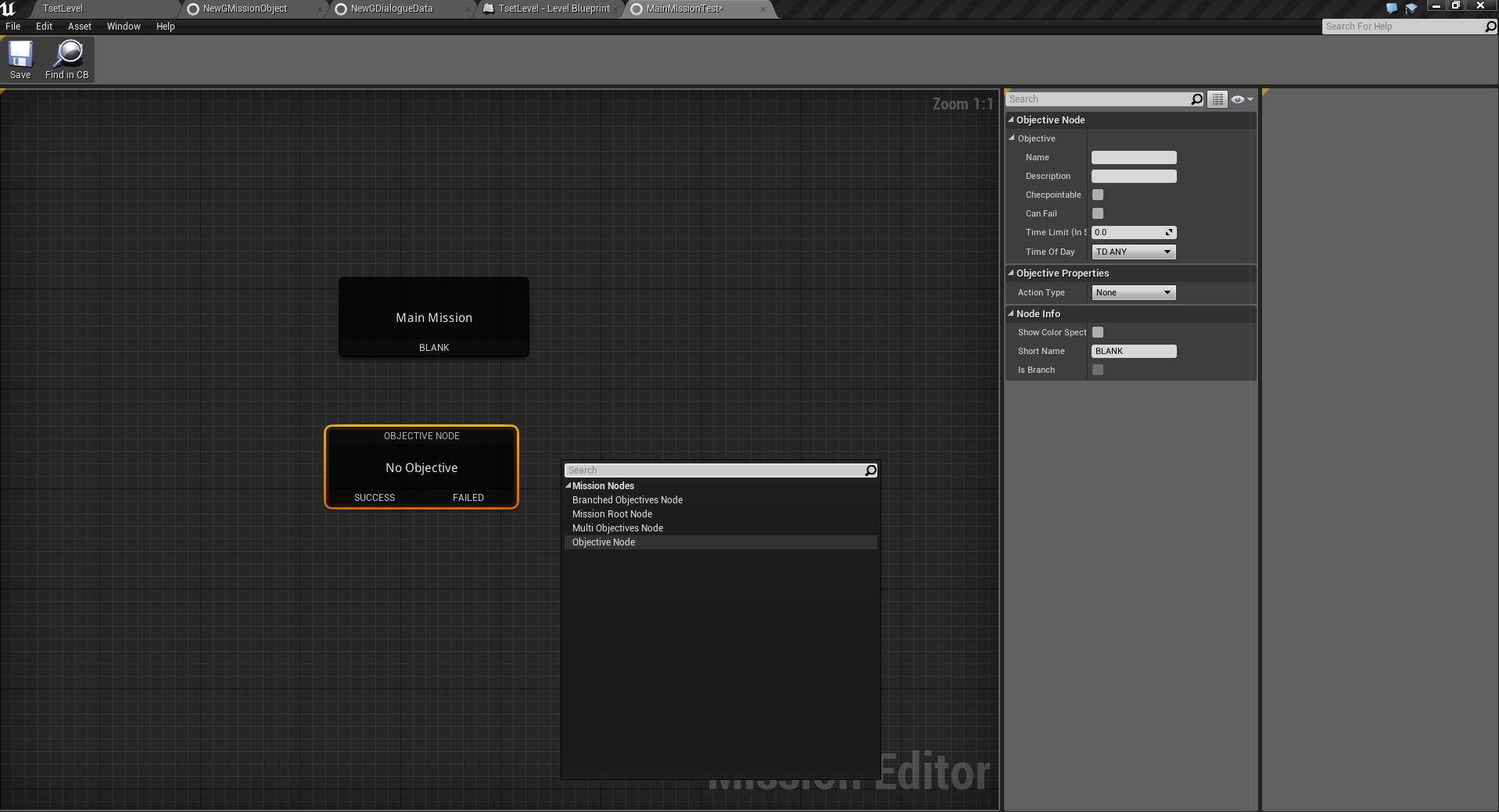Image resolution: width=1499 pixels, height=812 pixels.
Task: Click the details search magnifier icon
Action: pos(1196,99)
